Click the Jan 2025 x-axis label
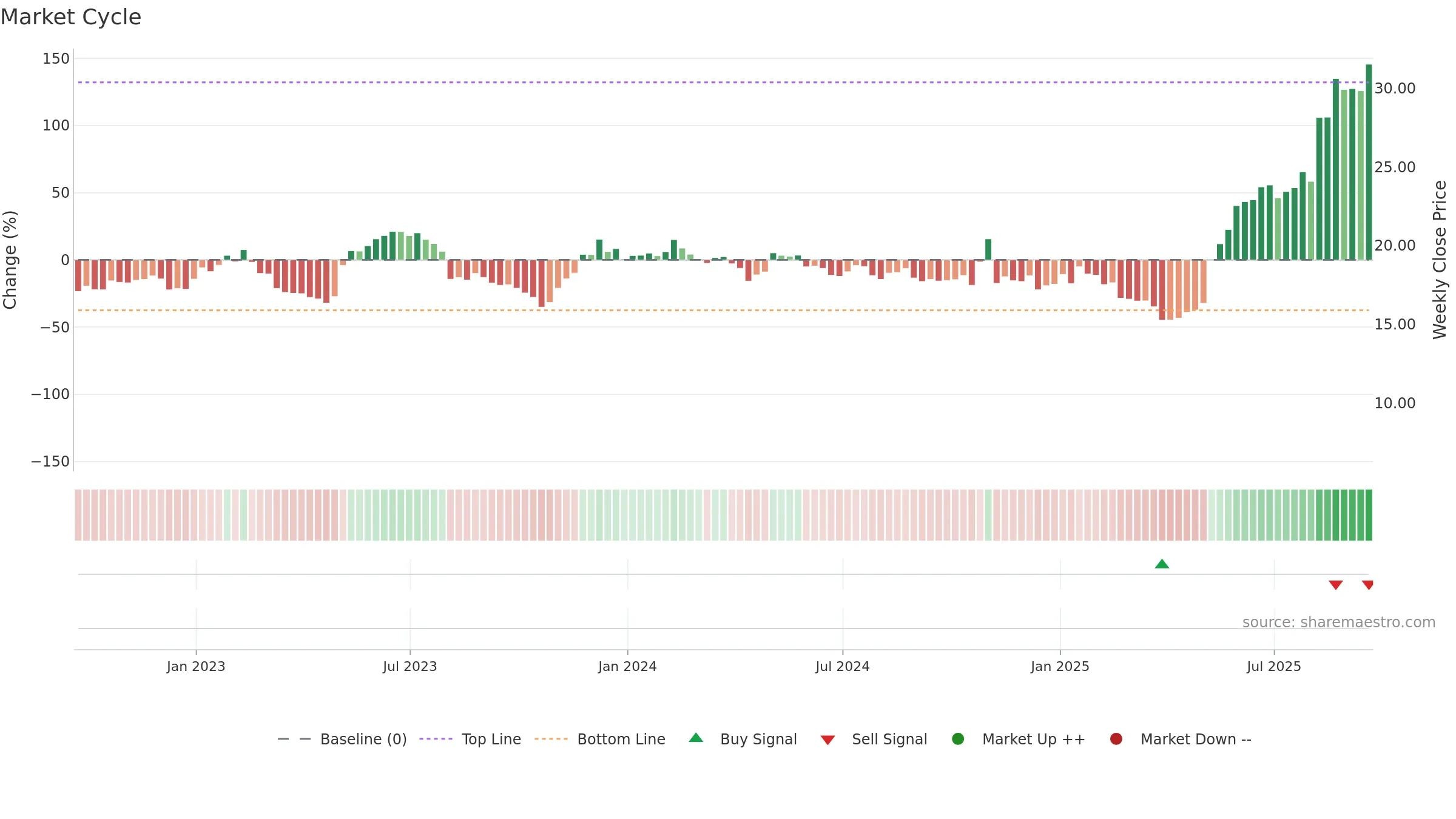The image size is (1456, 819). click(x=1060, y=667)
